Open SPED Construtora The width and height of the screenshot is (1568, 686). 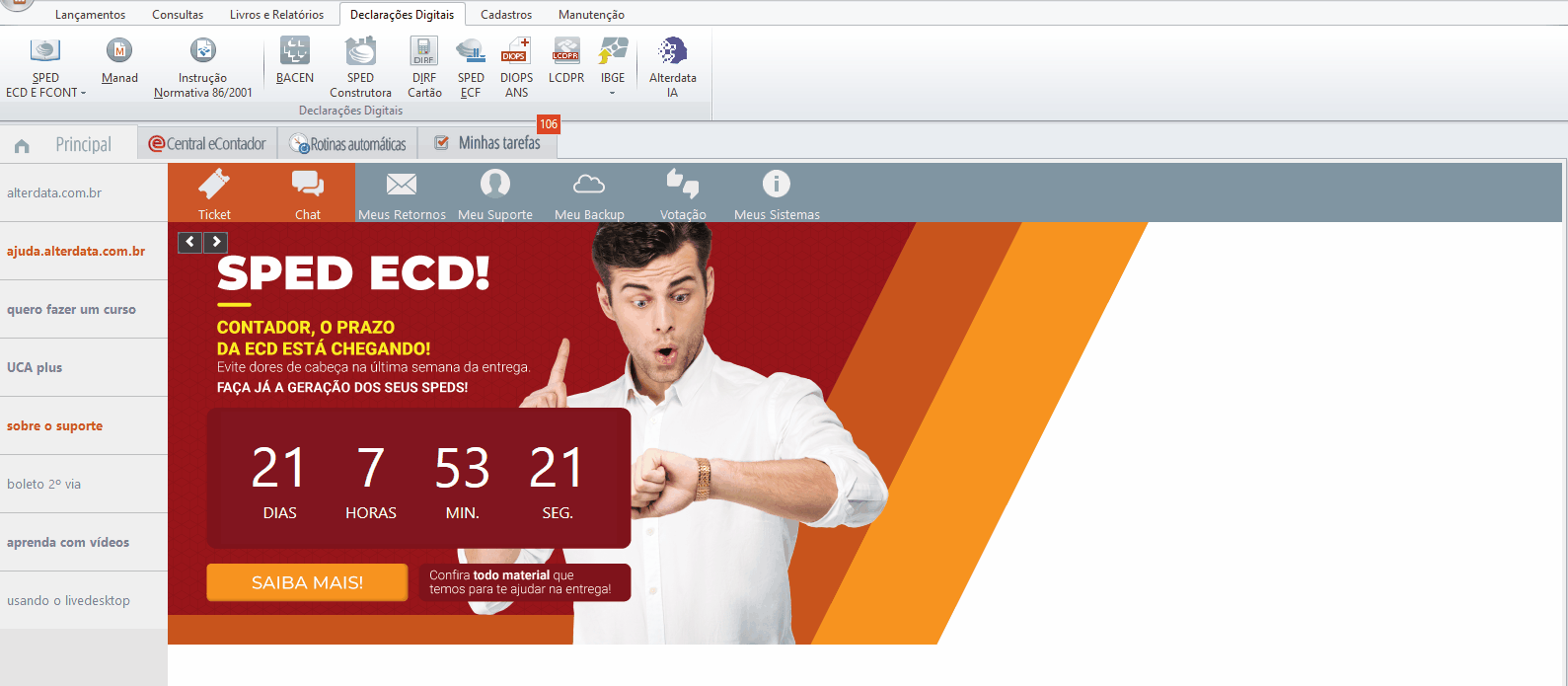click(x=360, y=67)
